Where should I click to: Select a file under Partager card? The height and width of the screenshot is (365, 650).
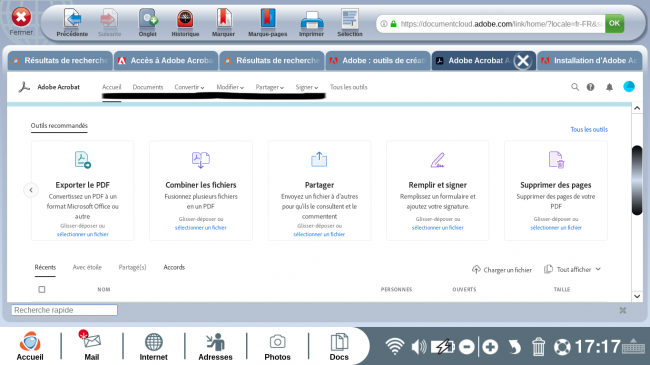(x=319, y=234)
